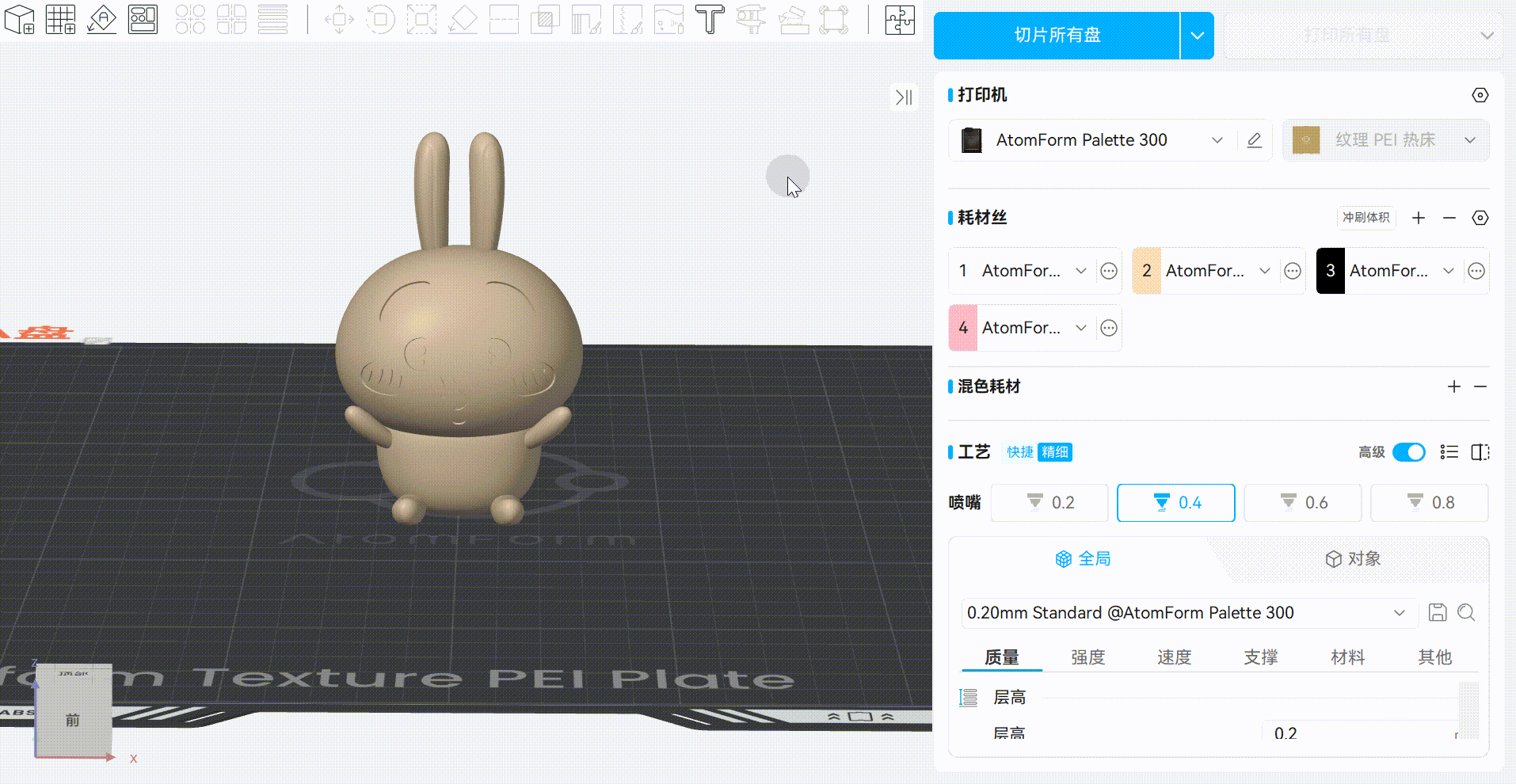Image resolution: width=1516 pixels, height=784 pixels.
Task: Switch to the 强度 strength tab
Action: [1088, 657]
